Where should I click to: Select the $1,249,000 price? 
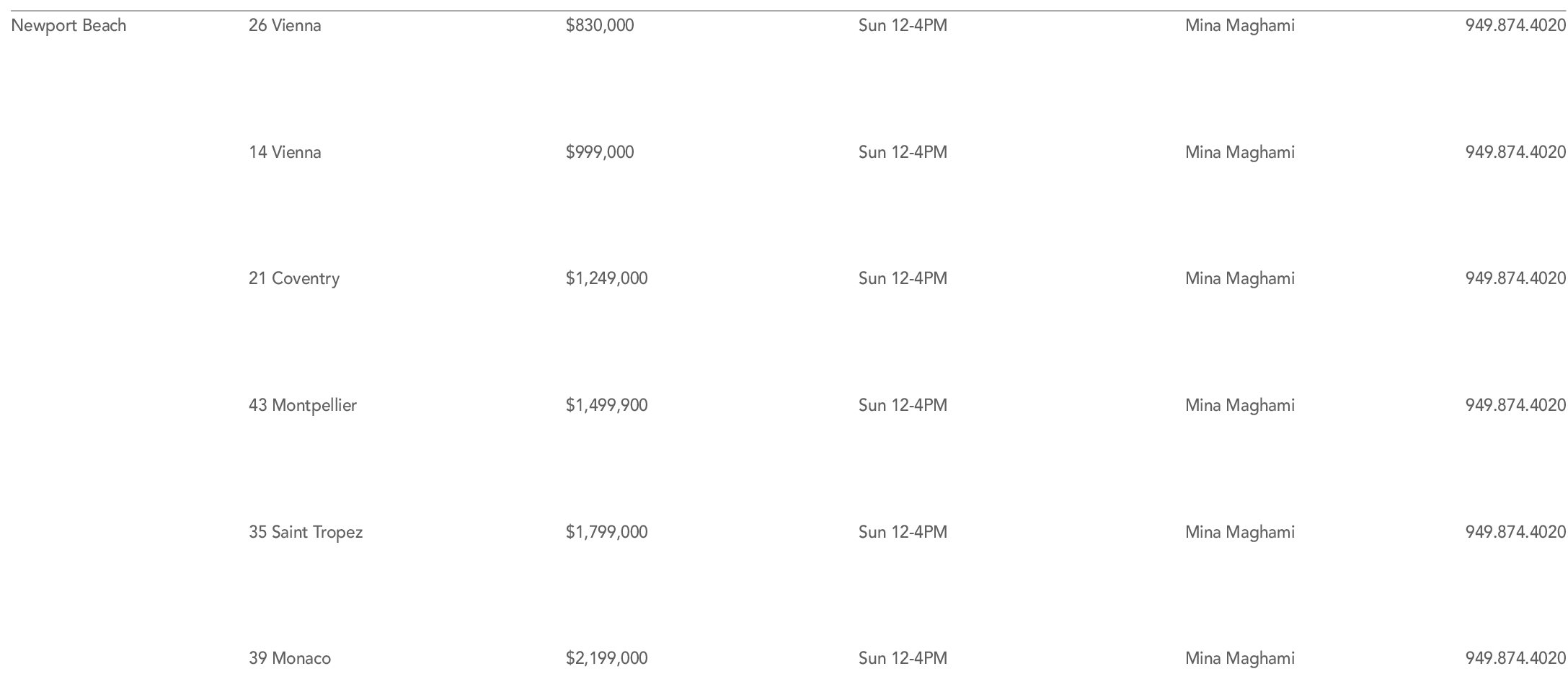click(606, 278)
